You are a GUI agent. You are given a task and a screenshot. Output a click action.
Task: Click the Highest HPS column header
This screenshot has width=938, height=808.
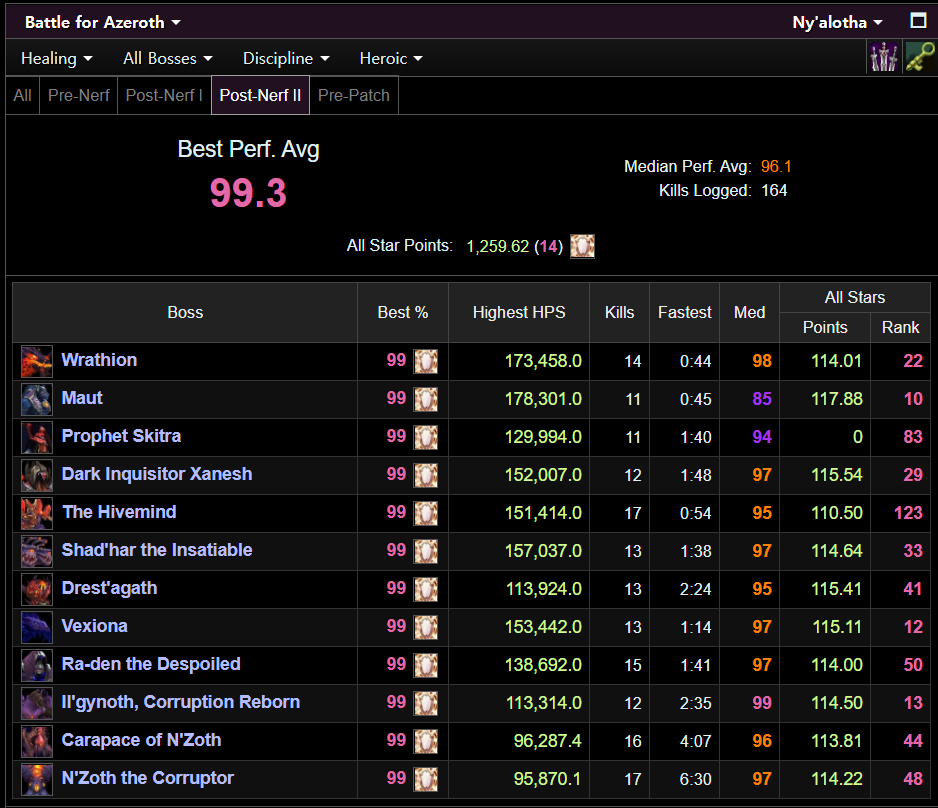(519, 312)
